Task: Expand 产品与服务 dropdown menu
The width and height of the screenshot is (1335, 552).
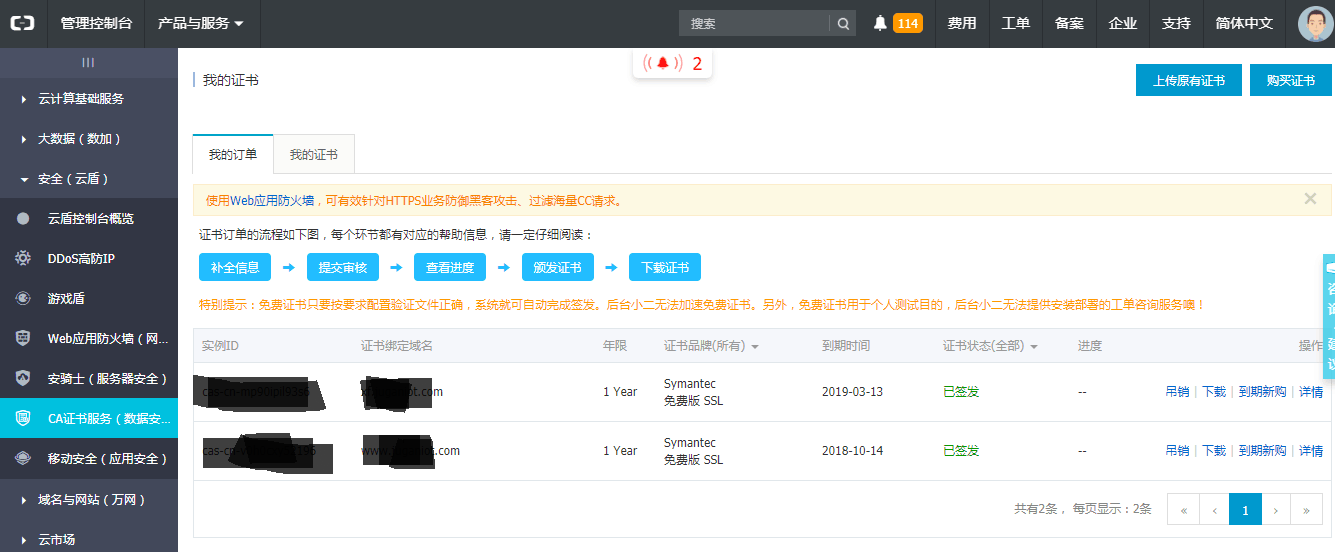Action: pyautogui.click(x=200, y=23)
